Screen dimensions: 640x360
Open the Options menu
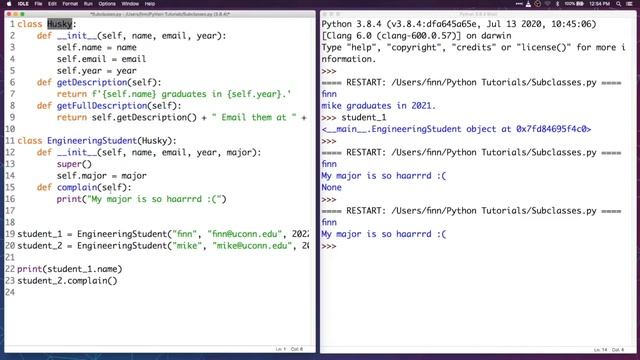[x=107, y=4]
